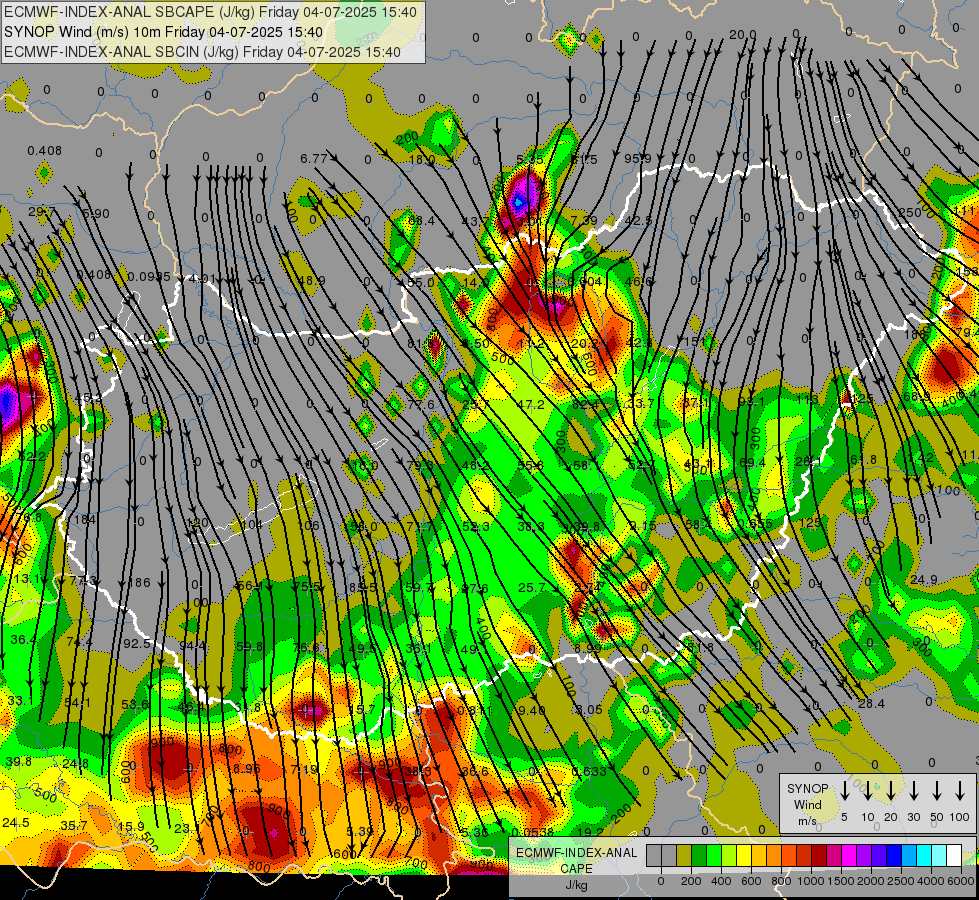This screenshot has height=900, width=979.
Task: Click the ECMWF-INDEX-ANAL CAPE legend label
Action: click(576, 861)
